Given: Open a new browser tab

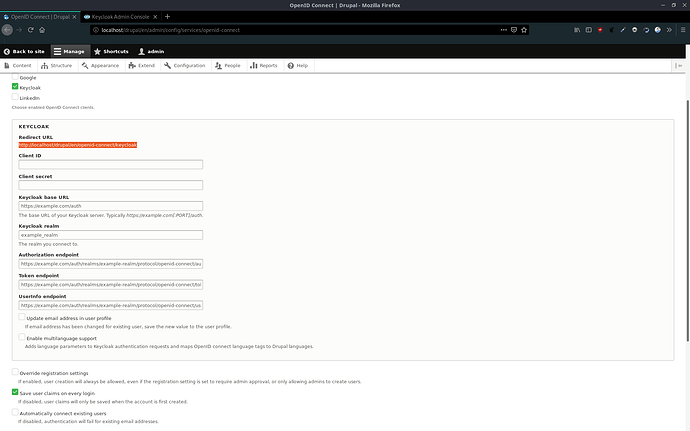Looking at the screenshot, I should (x=167, y=17).
